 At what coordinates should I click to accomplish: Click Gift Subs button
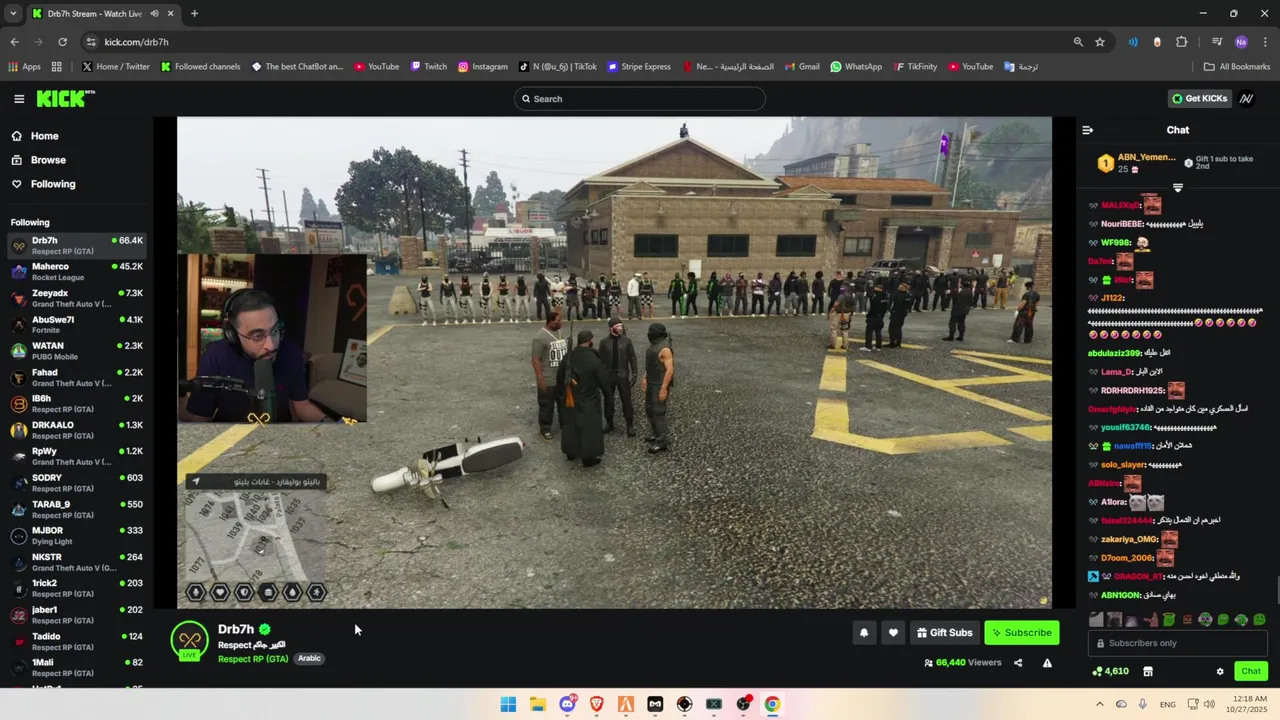[x=944, y=633]
